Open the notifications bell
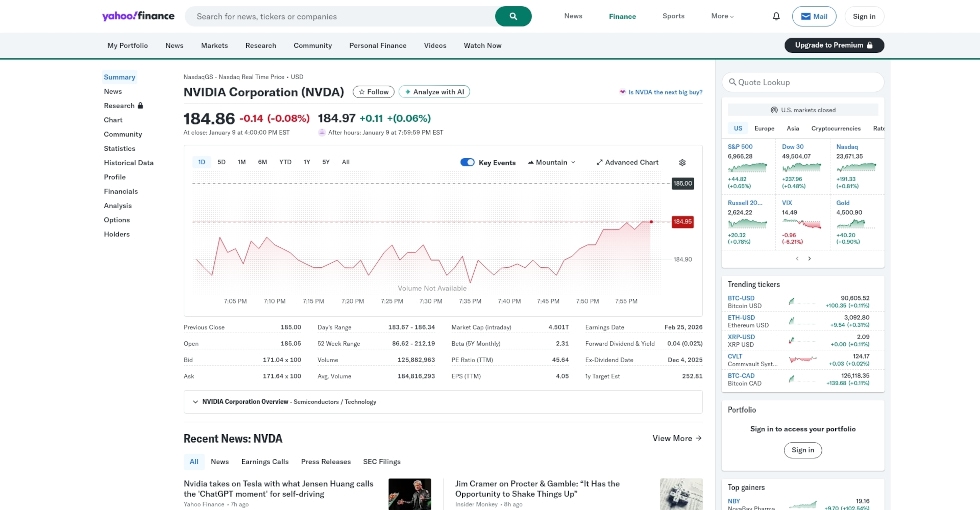The height and width of the screenshot is (510, 980). 776,16
